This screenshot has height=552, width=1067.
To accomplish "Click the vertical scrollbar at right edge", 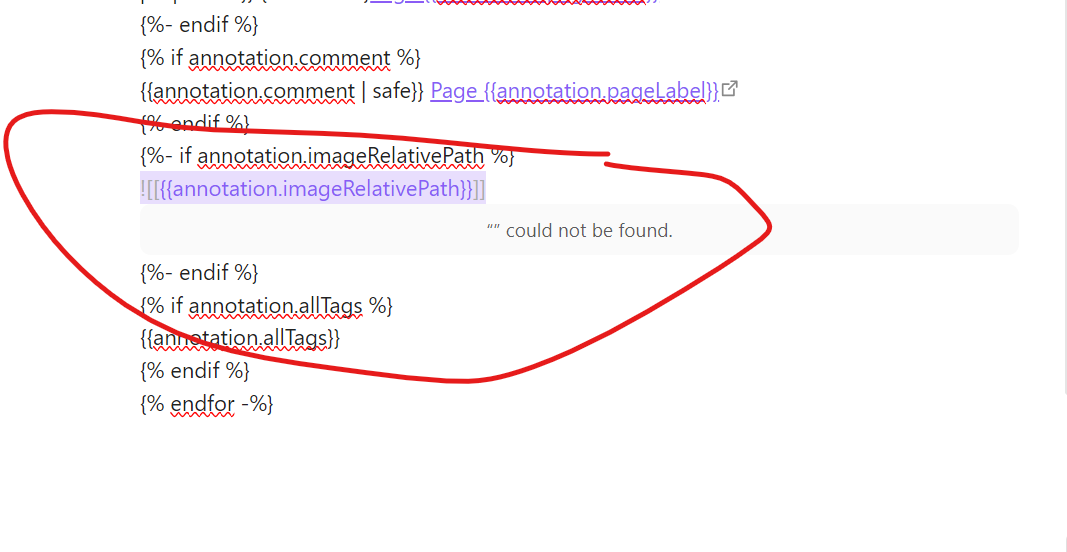I will [x=1064, y=197].
